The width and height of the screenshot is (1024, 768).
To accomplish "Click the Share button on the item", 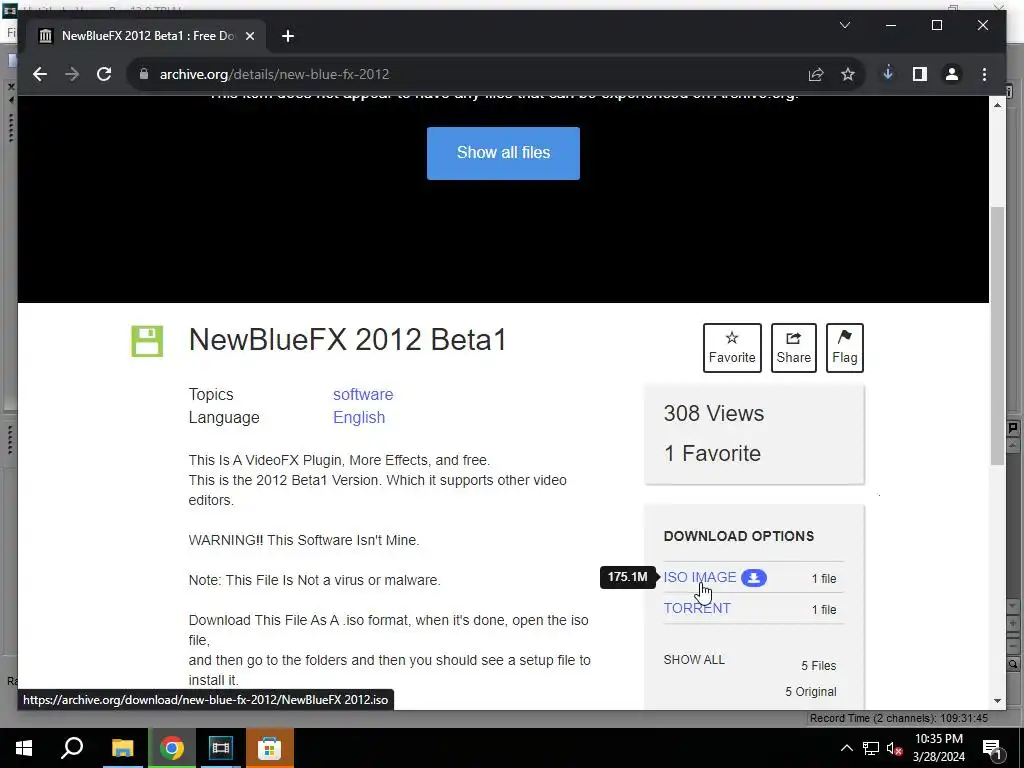I will (793, 348).
